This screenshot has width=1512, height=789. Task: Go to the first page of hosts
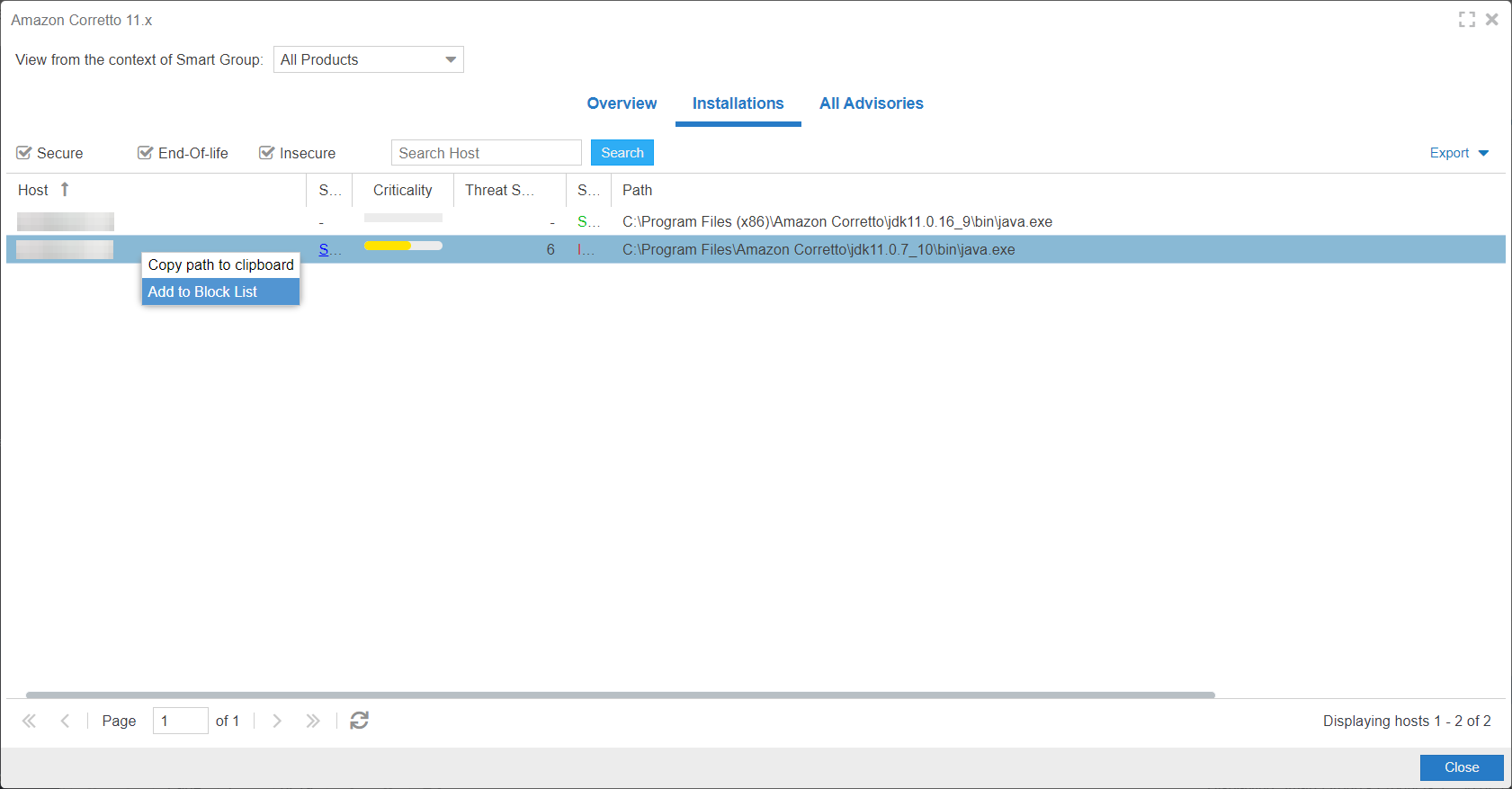click(x=30, y=721)
